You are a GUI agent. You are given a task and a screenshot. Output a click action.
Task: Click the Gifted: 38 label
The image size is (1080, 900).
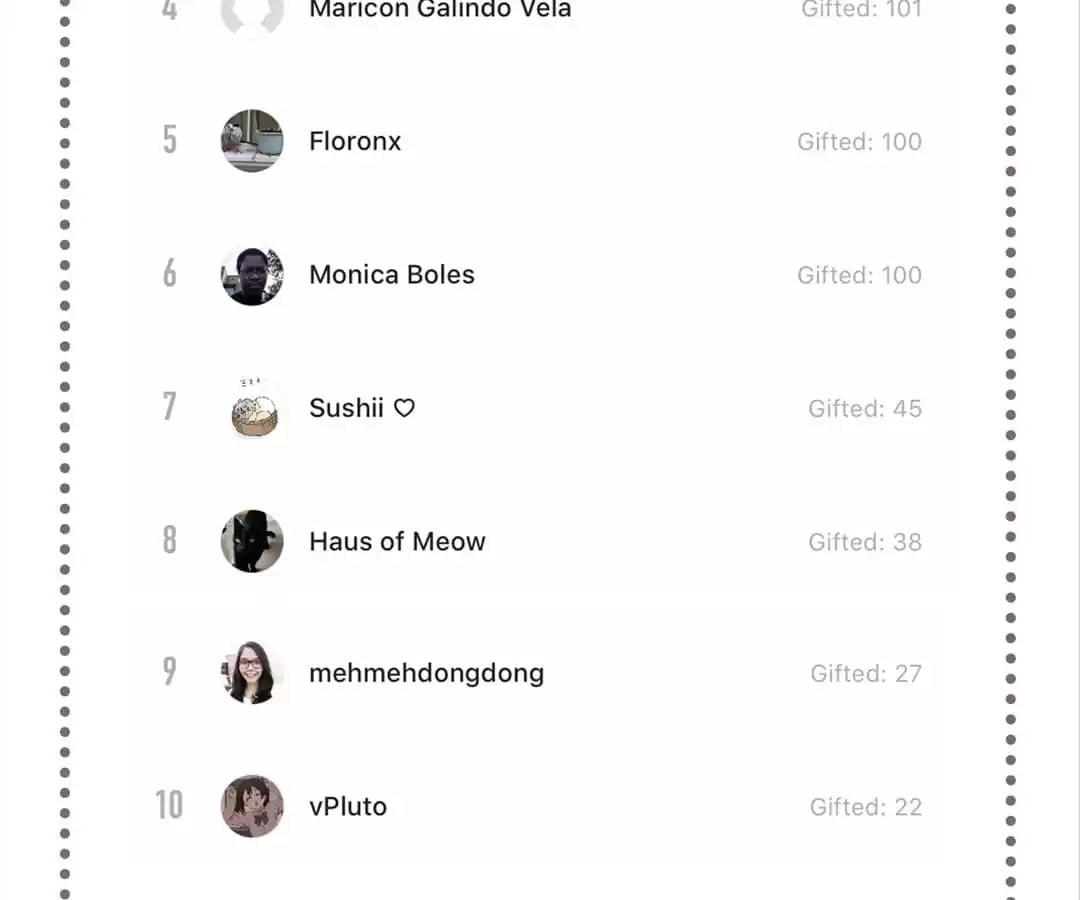865,542
